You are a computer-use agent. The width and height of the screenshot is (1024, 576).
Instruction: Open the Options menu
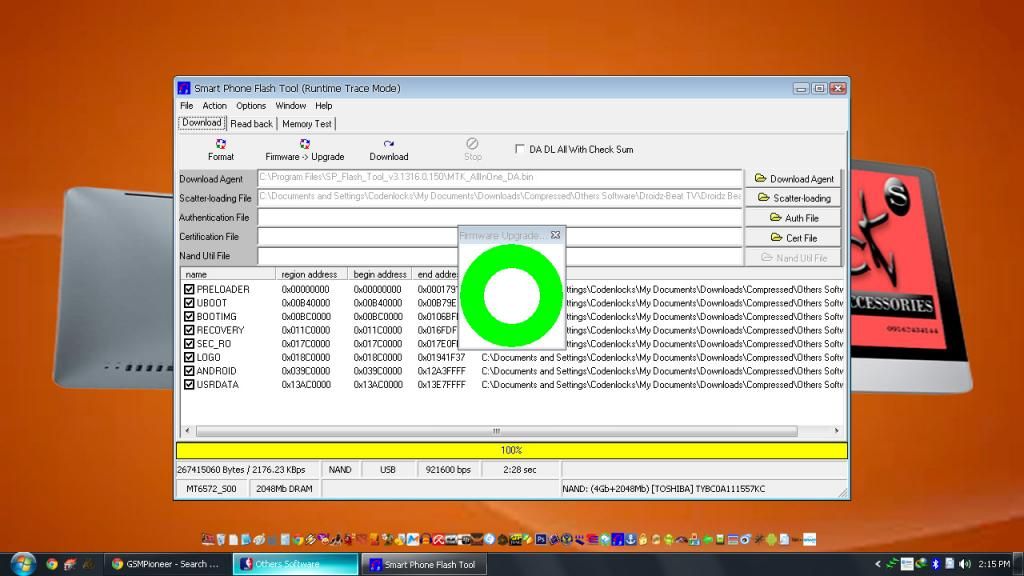(251, 105)
